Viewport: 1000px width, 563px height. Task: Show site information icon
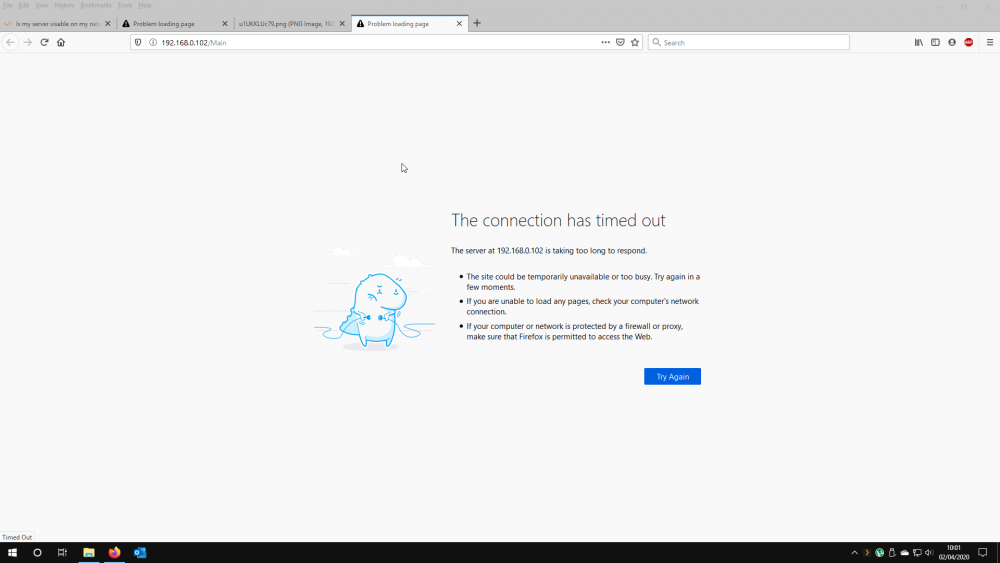pyautogui.click(x=153, y=43)
